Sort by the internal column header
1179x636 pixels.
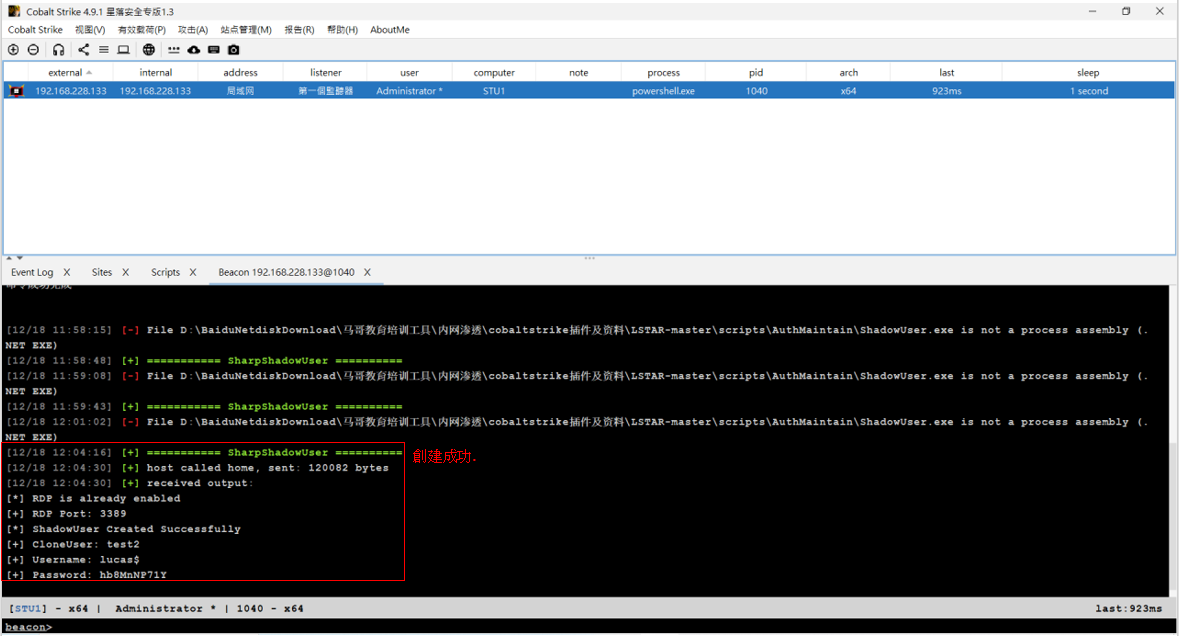(x=156, y=72)
